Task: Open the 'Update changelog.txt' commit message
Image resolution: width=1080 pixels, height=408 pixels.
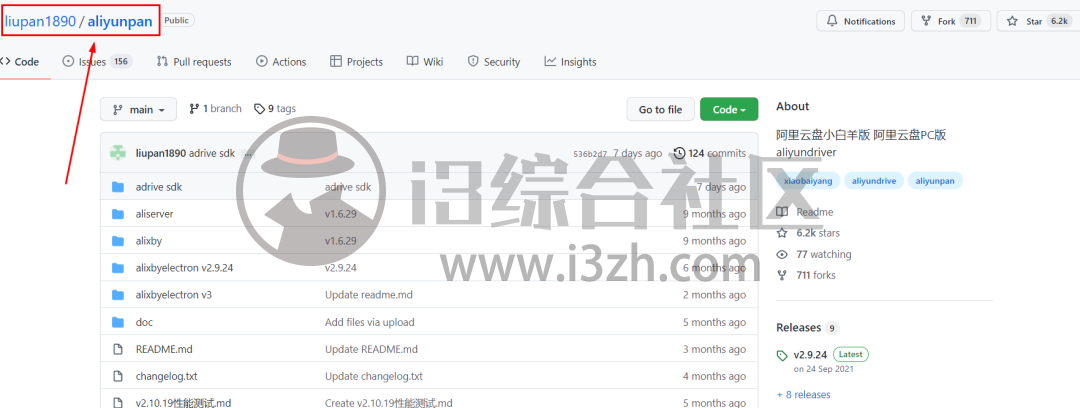Action: pyautogui.click(x=374, y=376)
